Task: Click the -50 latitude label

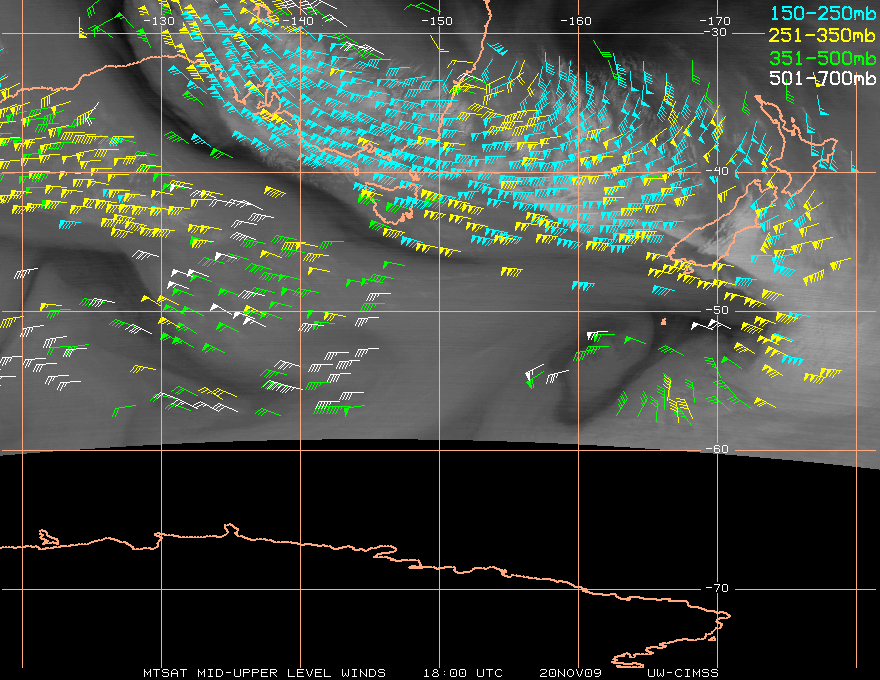Action: pos(717,310)
